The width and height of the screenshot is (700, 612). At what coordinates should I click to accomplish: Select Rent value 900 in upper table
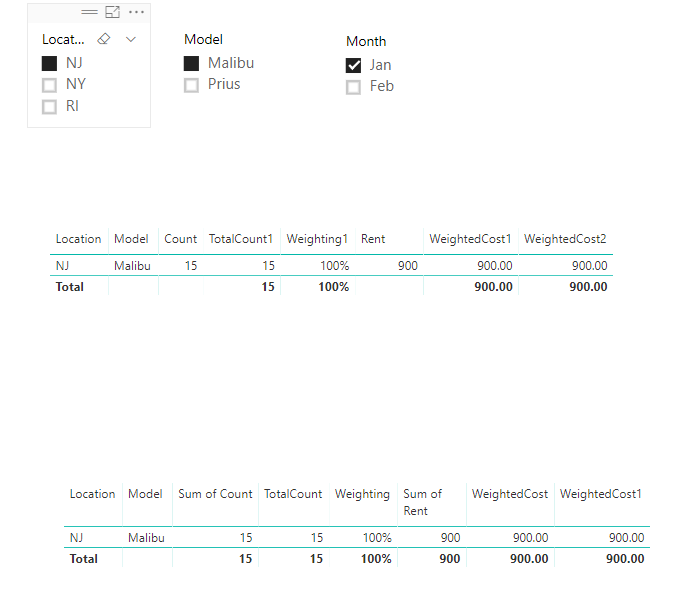[408, 266]
